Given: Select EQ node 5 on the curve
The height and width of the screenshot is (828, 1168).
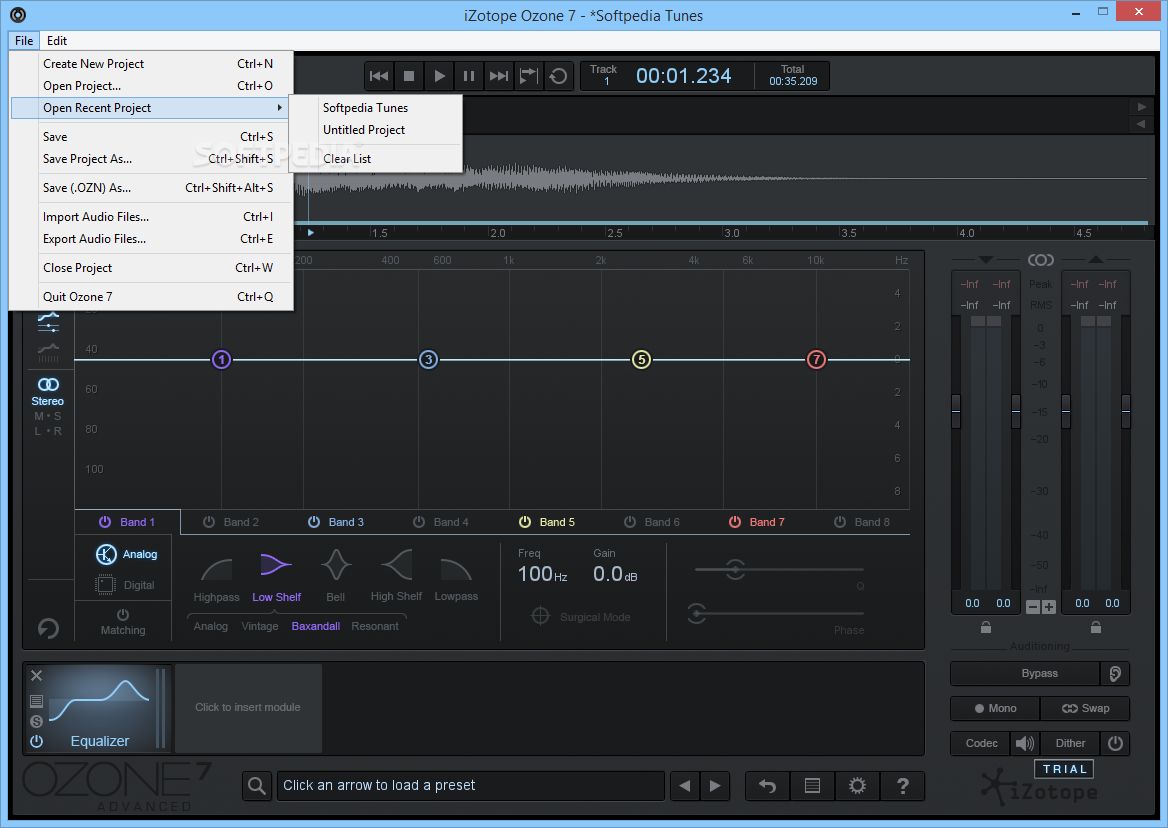Looking at the screenshot, I should point(641,360).
